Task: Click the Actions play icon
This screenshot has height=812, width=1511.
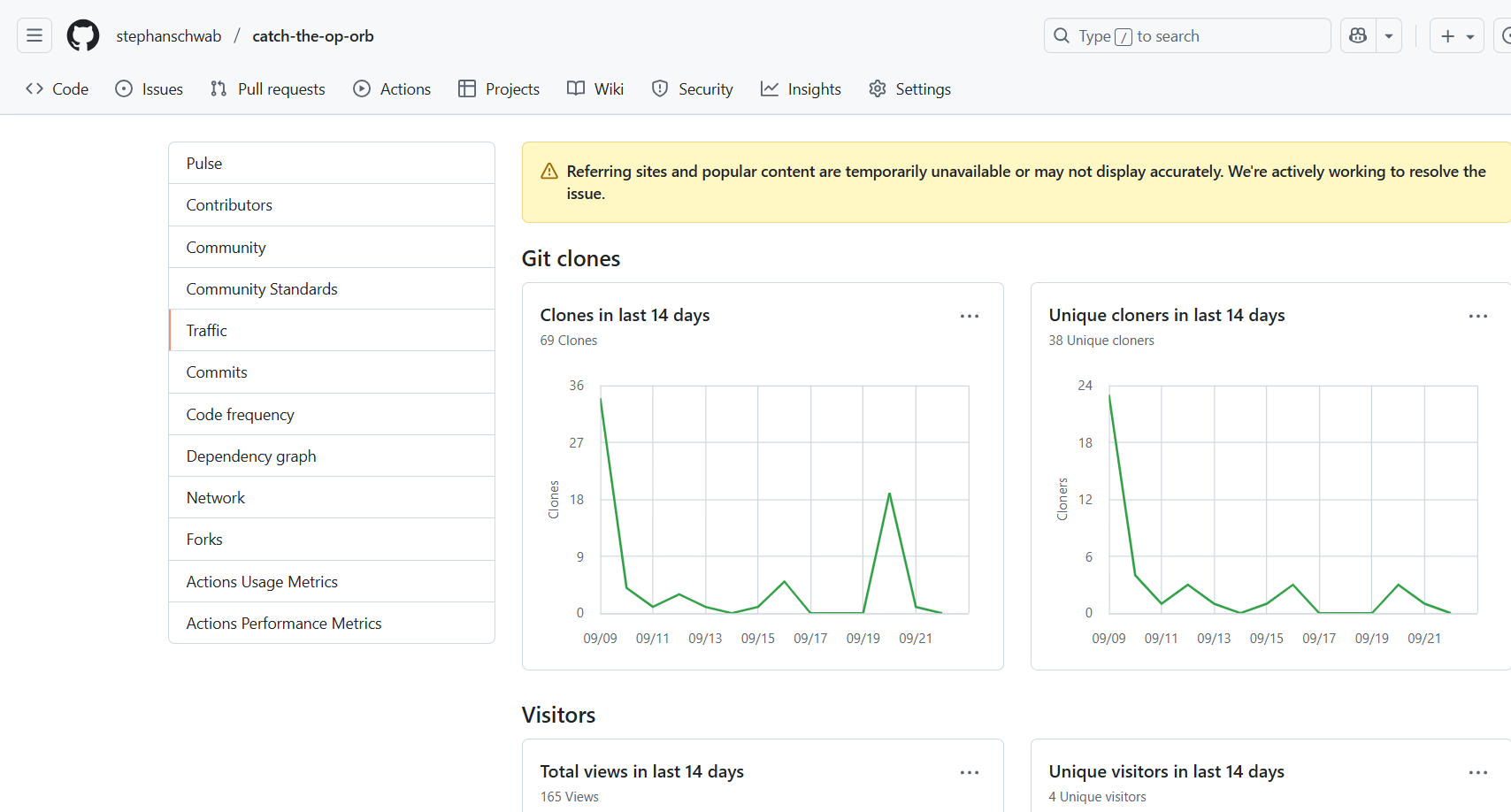Action: point(362,89)
